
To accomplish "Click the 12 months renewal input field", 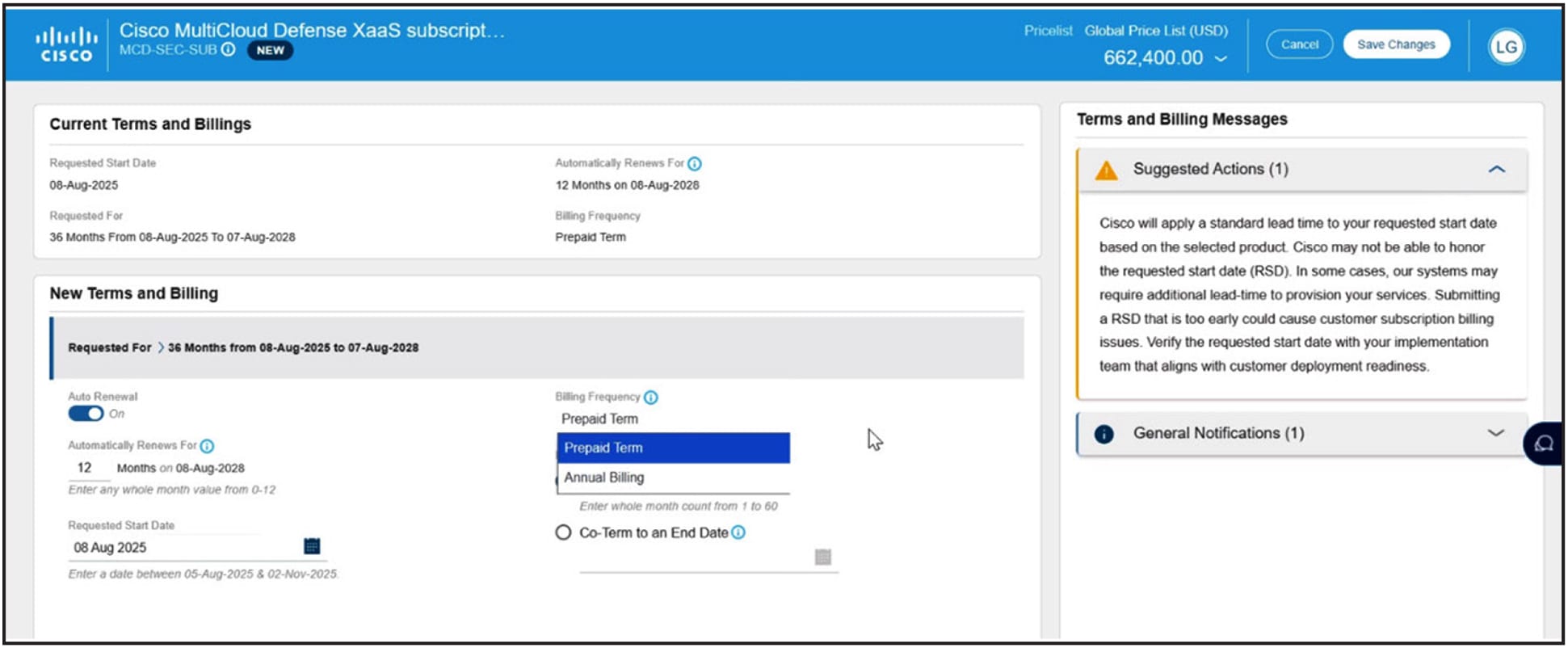I will pos(87,468).
